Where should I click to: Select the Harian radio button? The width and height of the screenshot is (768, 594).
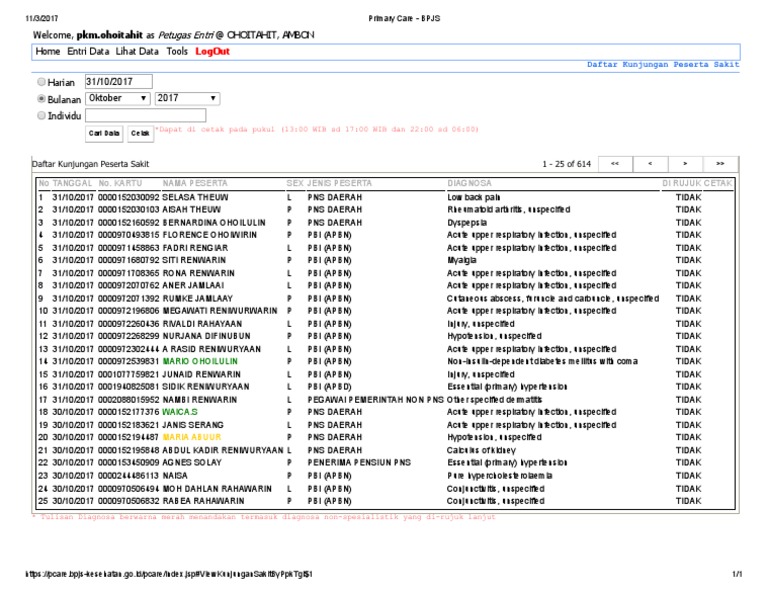41,82
